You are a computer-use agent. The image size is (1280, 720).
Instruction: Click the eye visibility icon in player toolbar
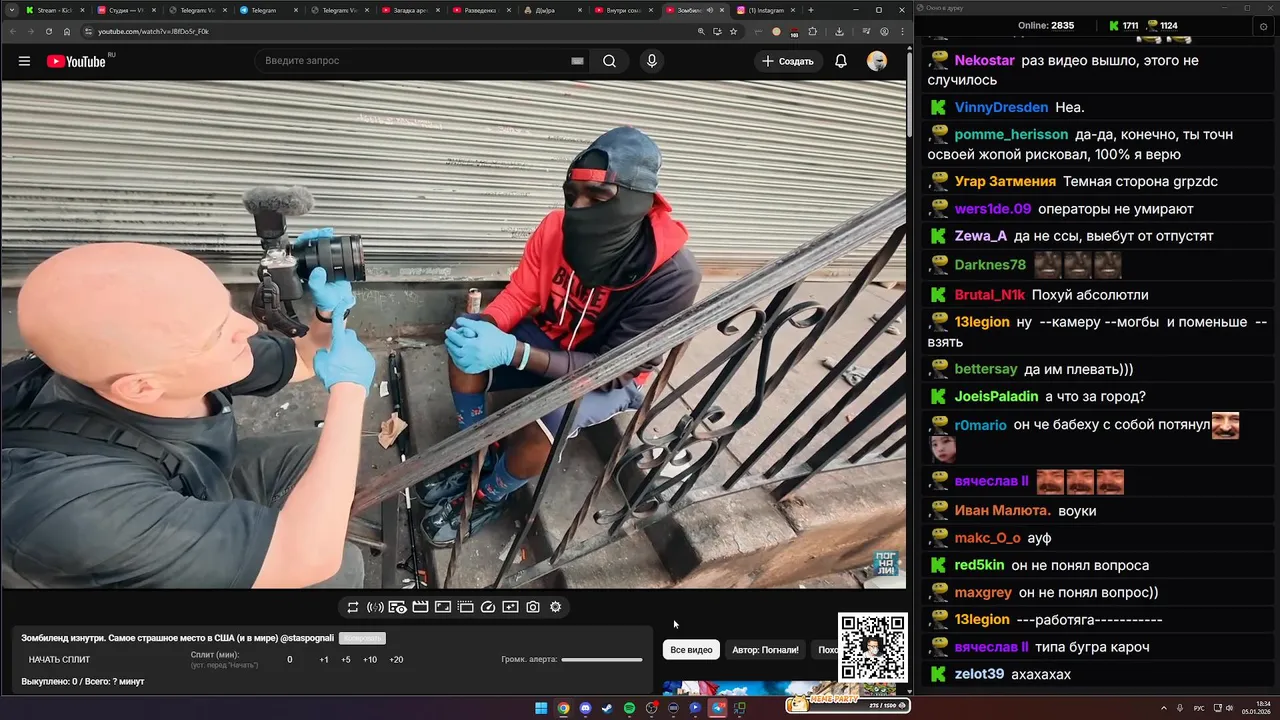[398, 607]
